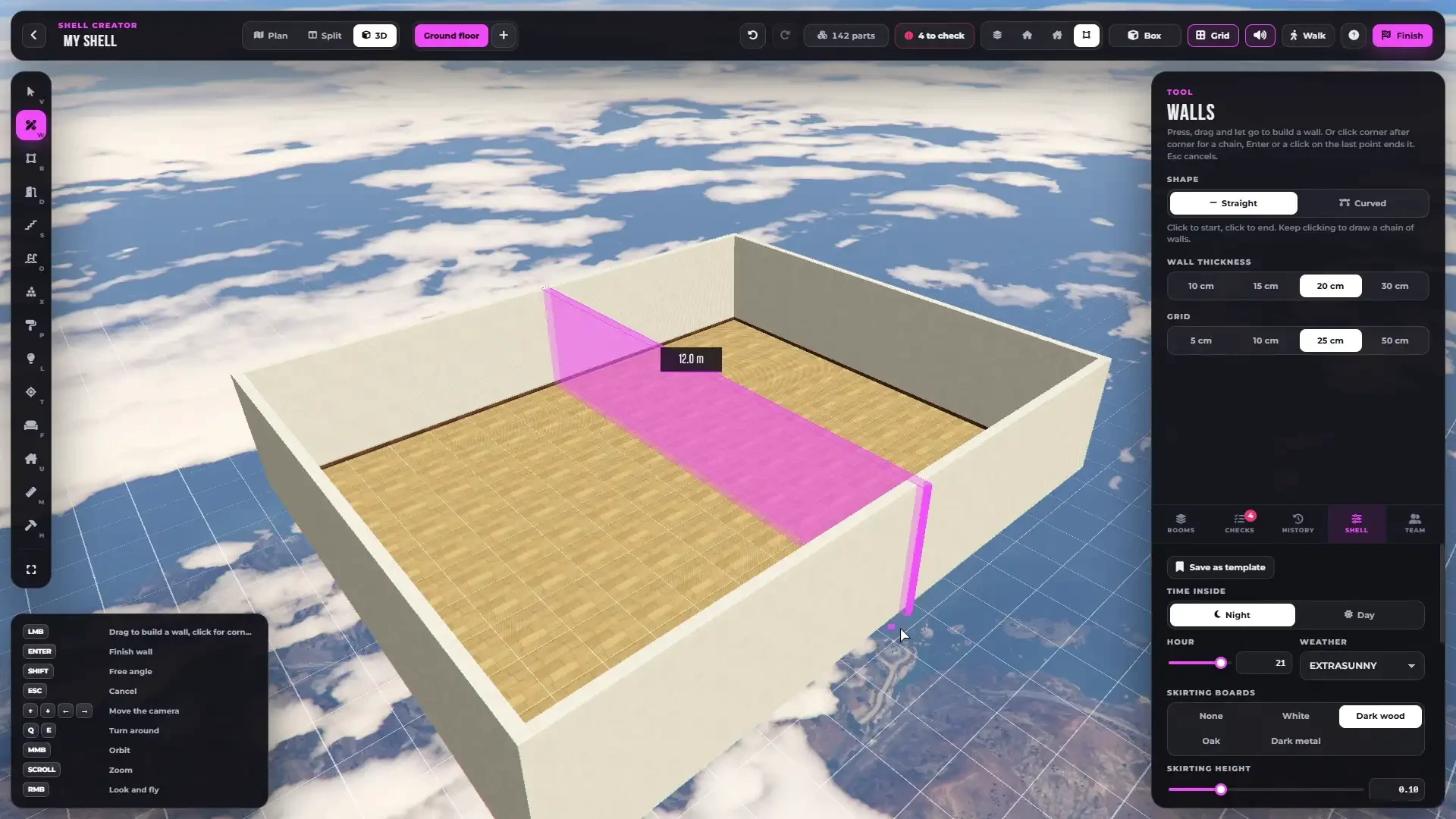This screenshot has height=819, width=1456.
Task: Select the target marker tool
Action: click(31, 392)
